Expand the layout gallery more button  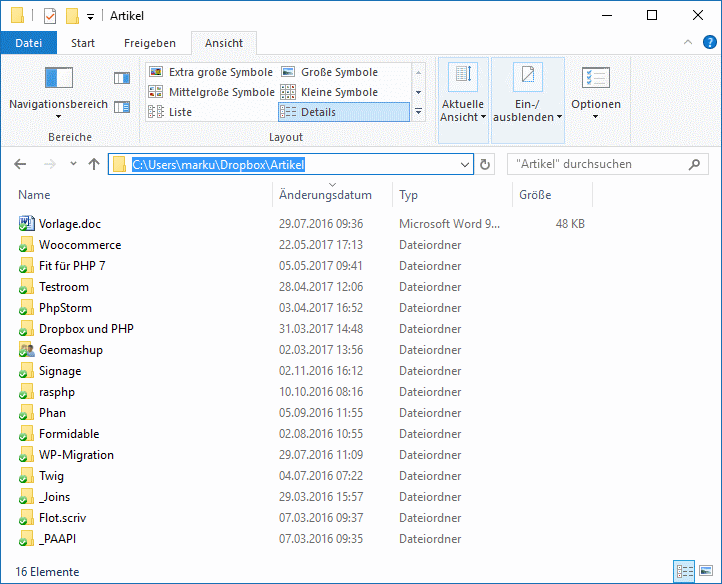click(x=419, y=111)
